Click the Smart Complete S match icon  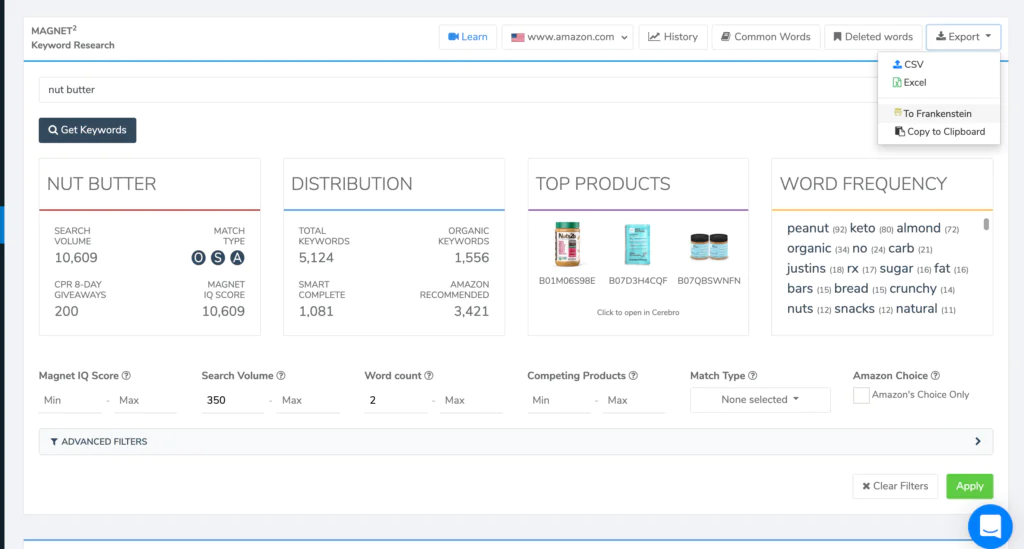pyautogui.click(x=218, y=258)
